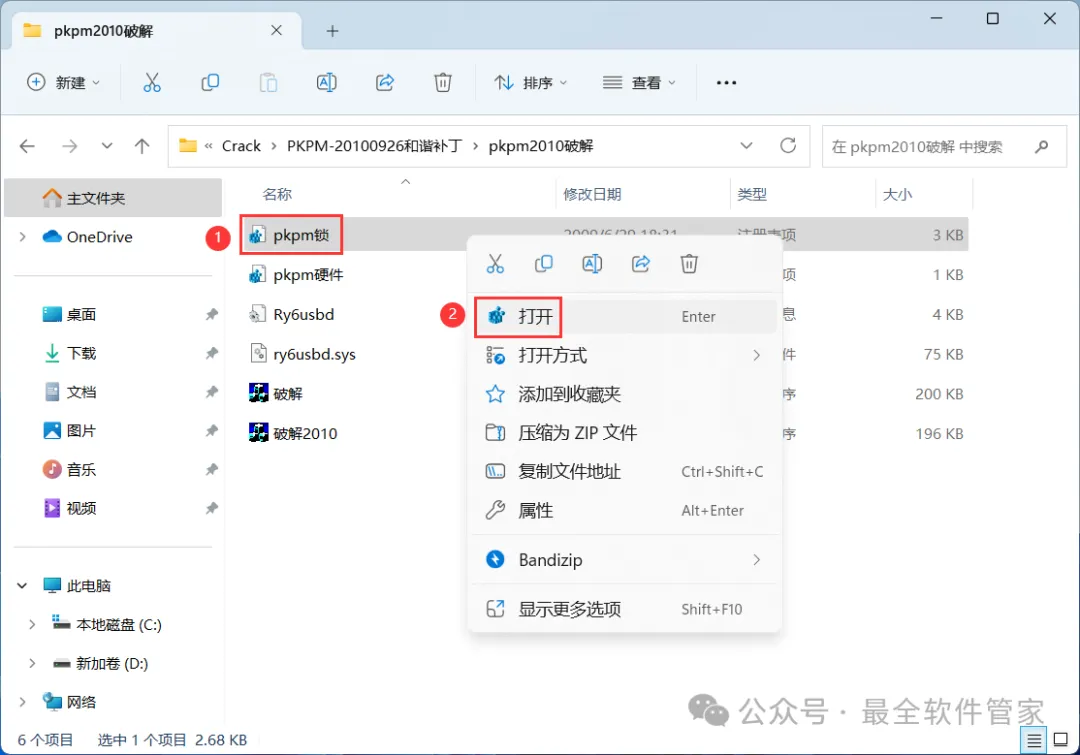
Task: Click the rename icon in the toolbar
Action: (326, 83)
